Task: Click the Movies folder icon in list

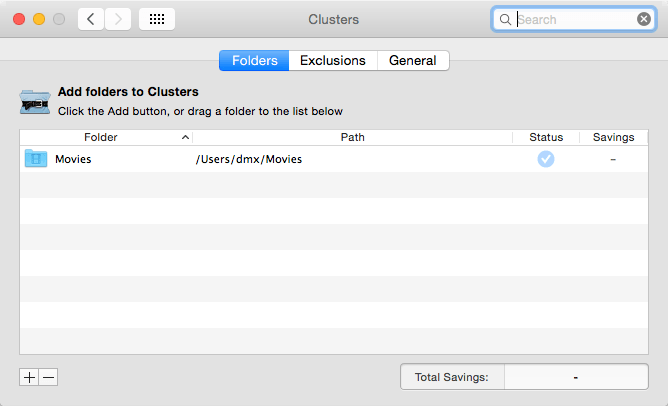Action: (36, 159)
